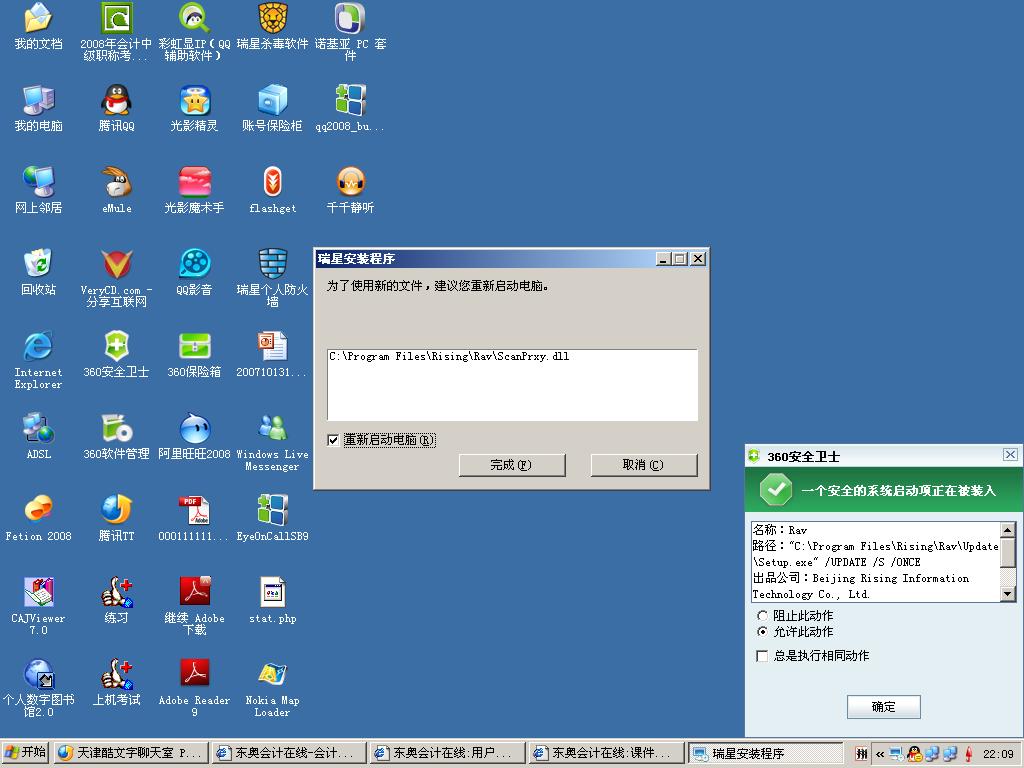Confirm with the 确定 button in 360安全卫士
The width and height of the screenshot is (1024, 768).
[884, 707]
